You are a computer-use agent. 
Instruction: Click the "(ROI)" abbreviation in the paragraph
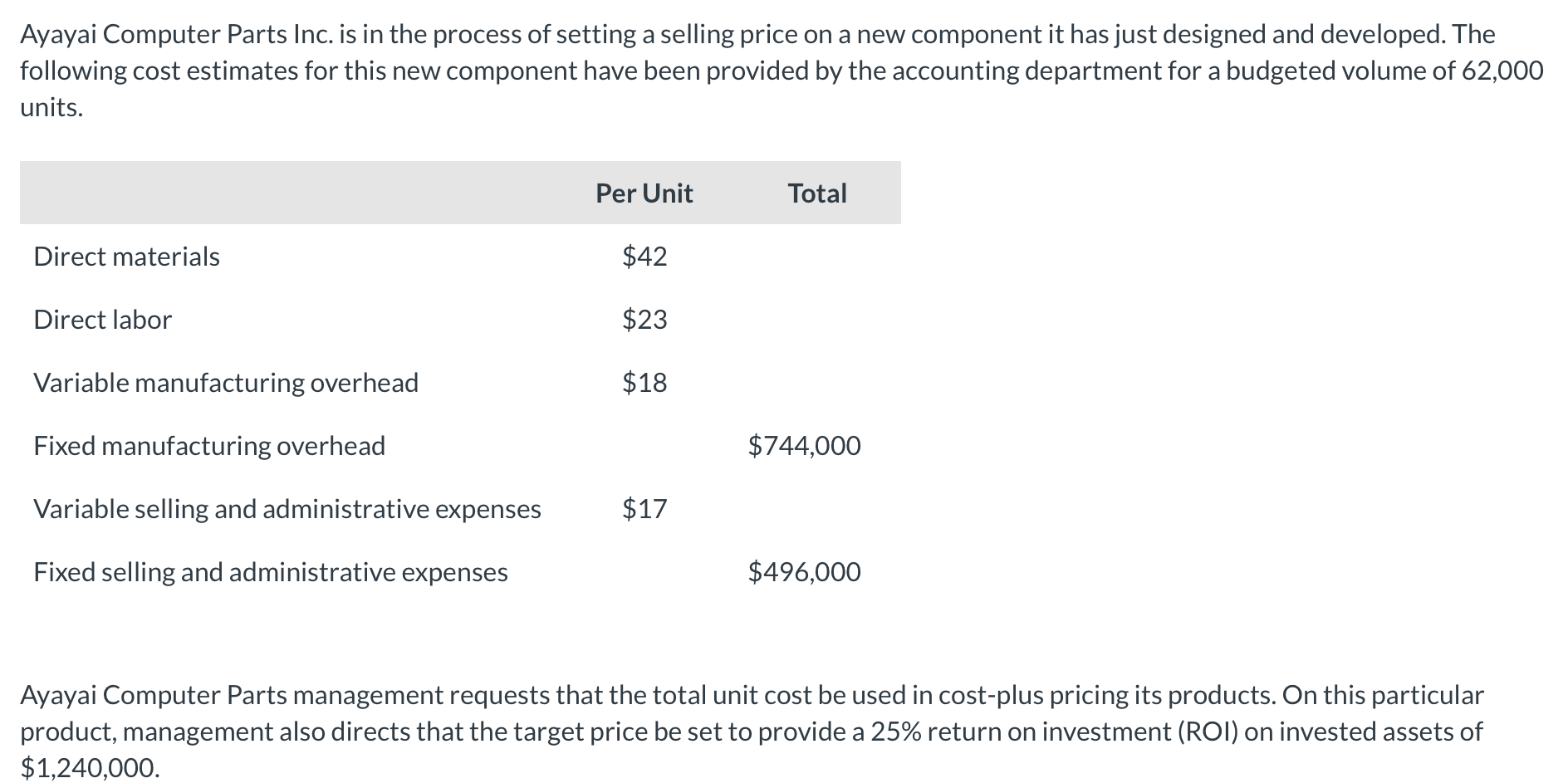click(1208, 732)
